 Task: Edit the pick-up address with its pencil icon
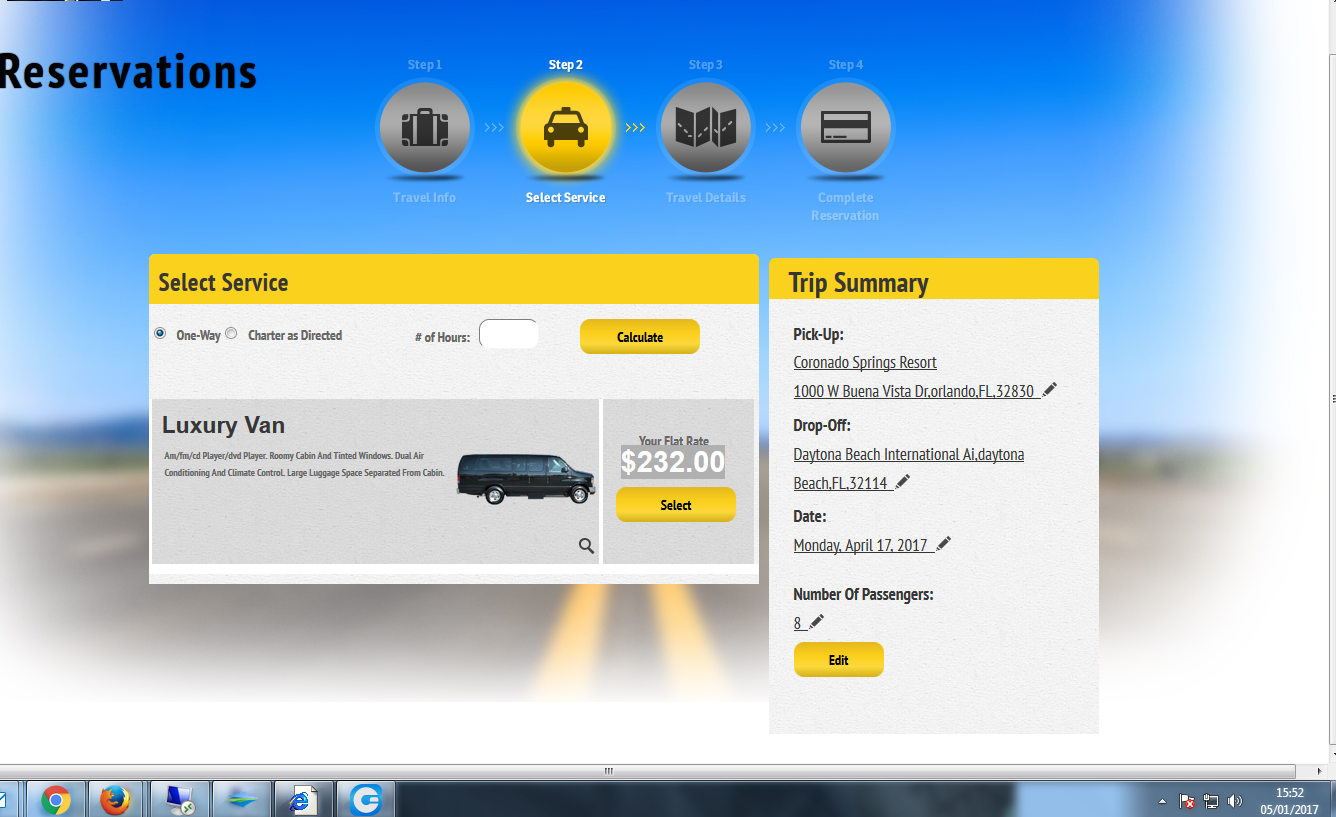coord(1049,390)
